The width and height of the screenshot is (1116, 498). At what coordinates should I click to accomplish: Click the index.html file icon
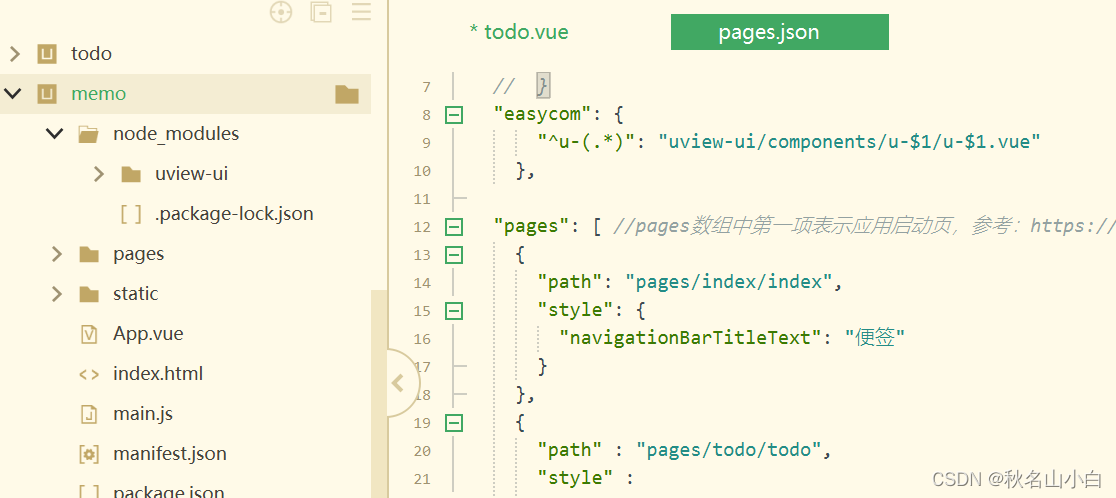coord(88,374)
